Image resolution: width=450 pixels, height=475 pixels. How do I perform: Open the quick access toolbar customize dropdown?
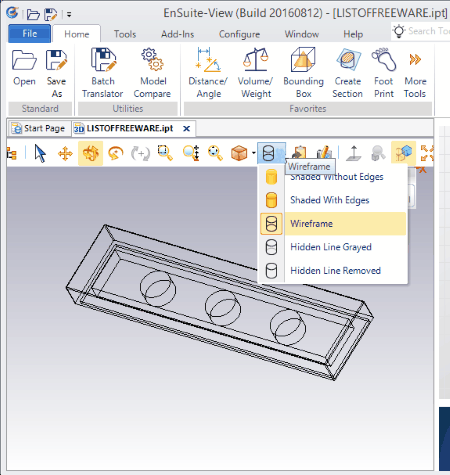(69, 14)
